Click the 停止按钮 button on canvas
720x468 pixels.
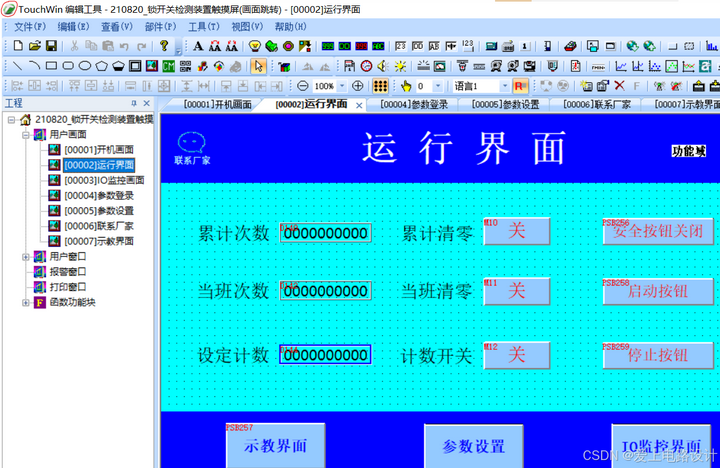point(658,355)
